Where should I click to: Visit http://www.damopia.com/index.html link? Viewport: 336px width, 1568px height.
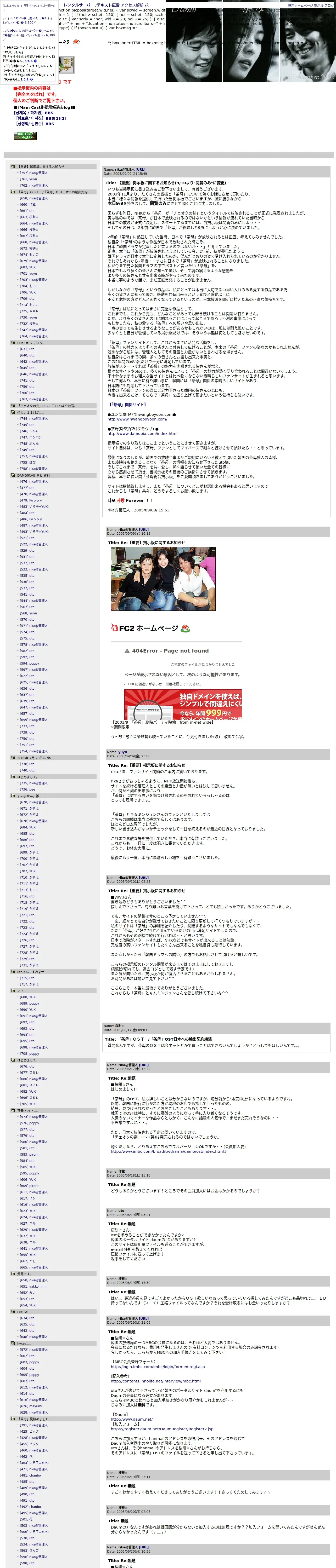[142, 433]
